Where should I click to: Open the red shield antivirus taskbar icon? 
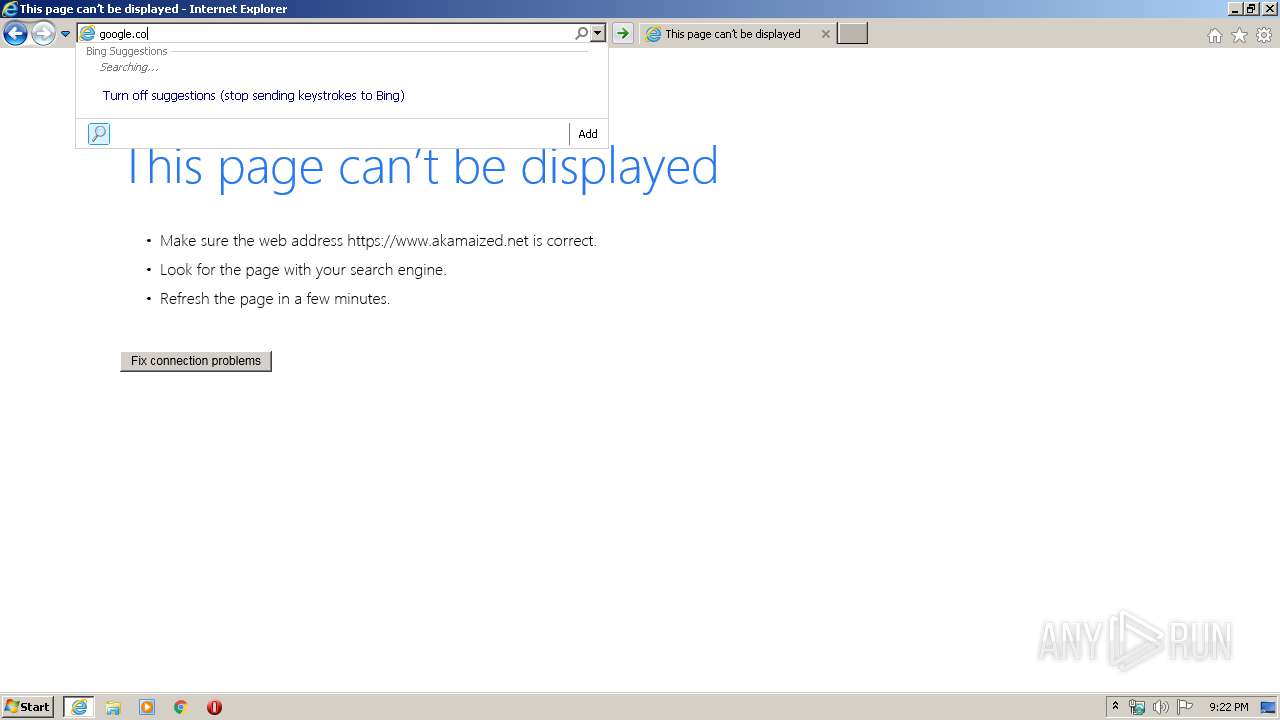coord(214,707)
